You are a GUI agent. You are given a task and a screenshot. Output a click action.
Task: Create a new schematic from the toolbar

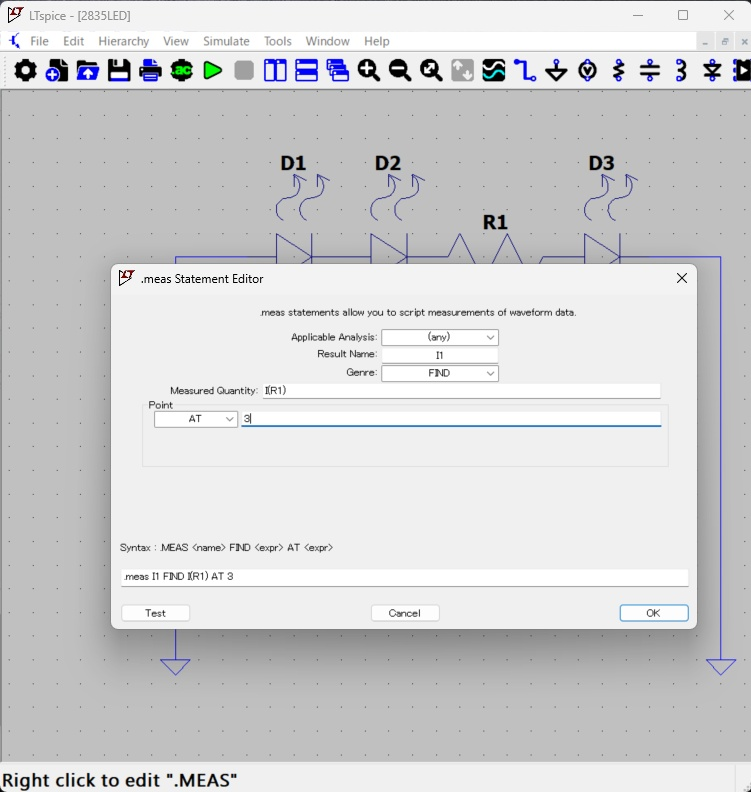tap(57, 70)
